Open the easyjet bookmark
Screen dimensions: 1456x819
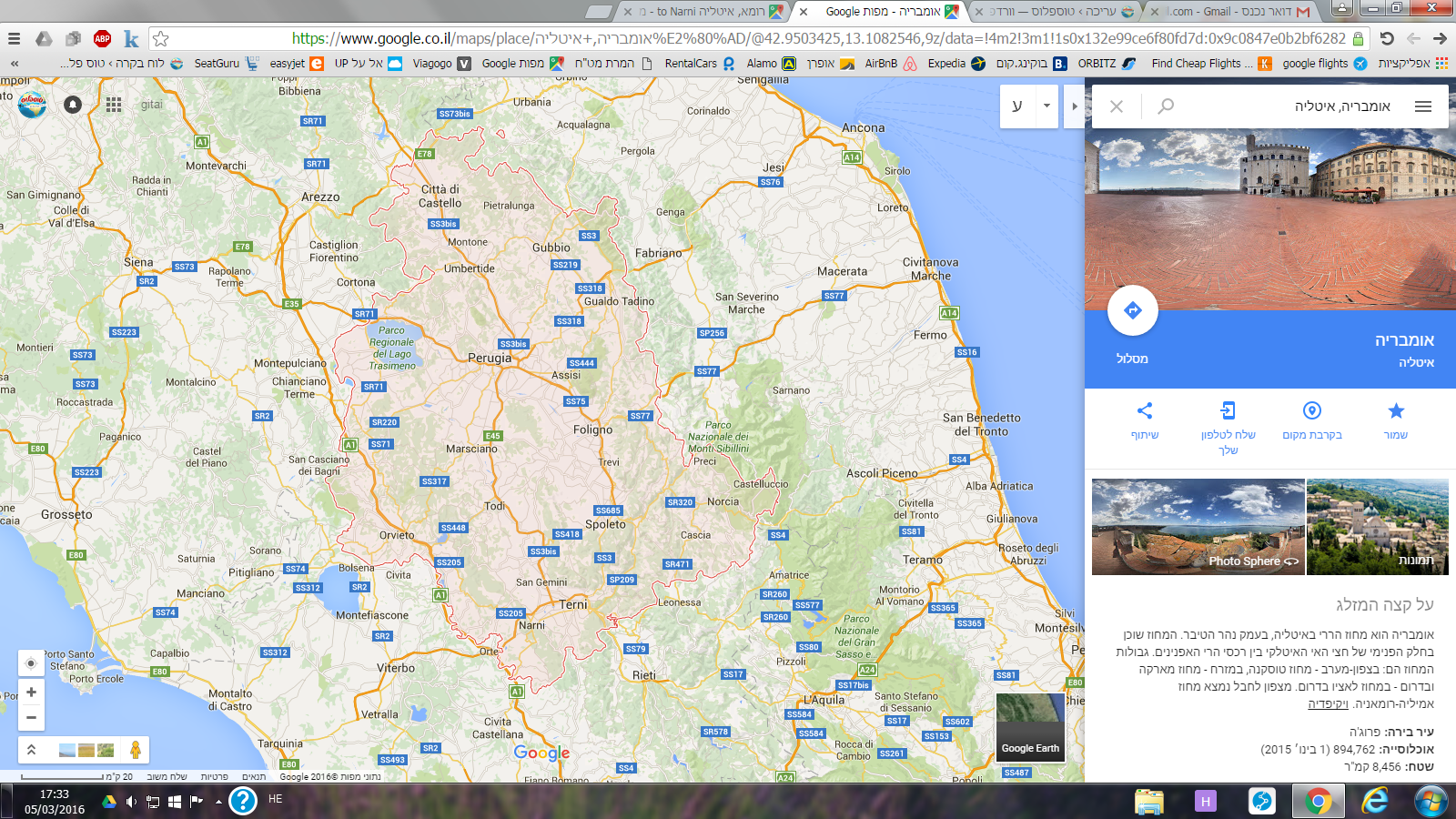(297, 64)
